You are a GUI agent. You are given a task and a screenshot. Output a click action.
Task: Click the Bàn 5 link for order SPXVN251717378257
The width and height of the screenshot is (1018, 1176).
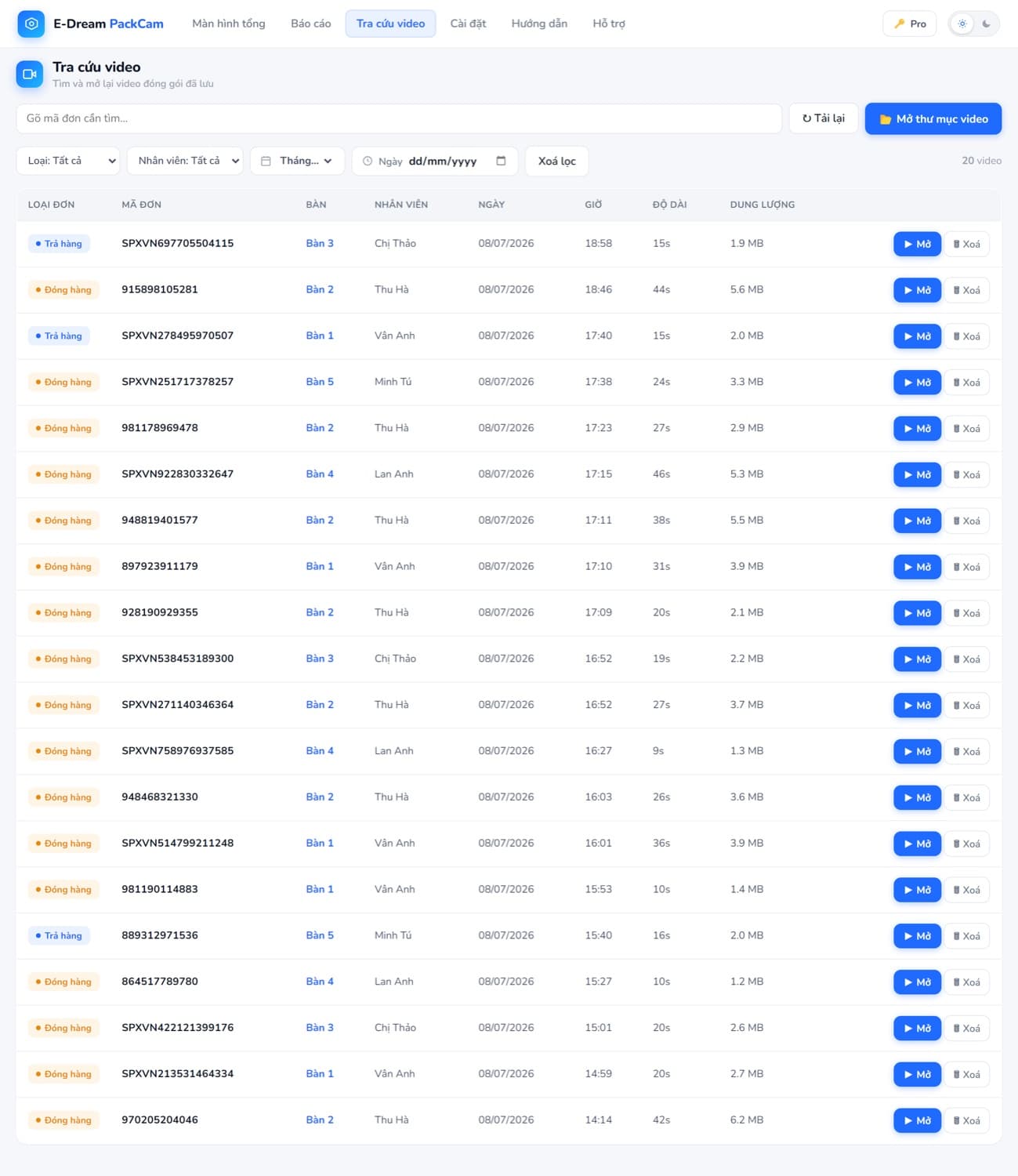tap(320, 382)
